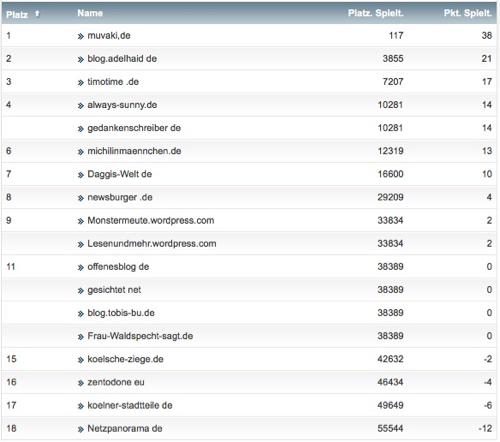Select the value 46434 in zentodone row
Screen dimensions: 500x442
(390, 382)
